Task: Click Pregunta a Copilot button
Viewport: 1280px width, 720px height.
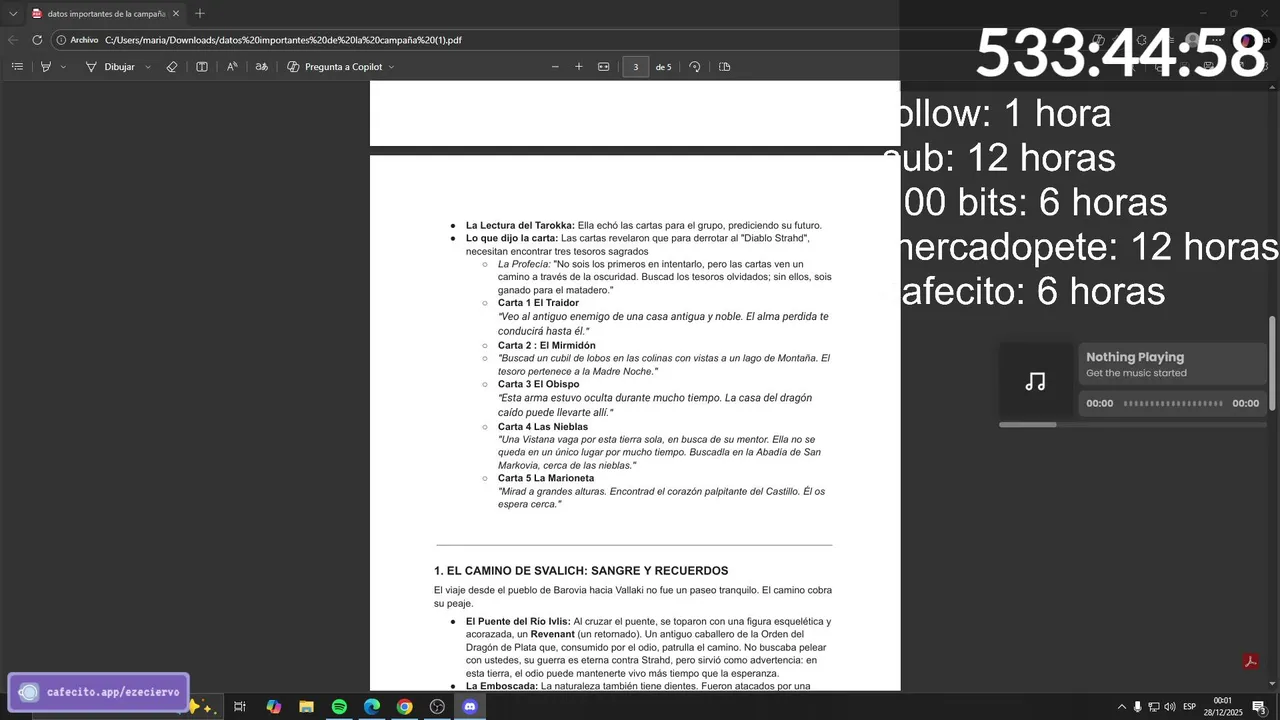Action: [x=335, y=67]
